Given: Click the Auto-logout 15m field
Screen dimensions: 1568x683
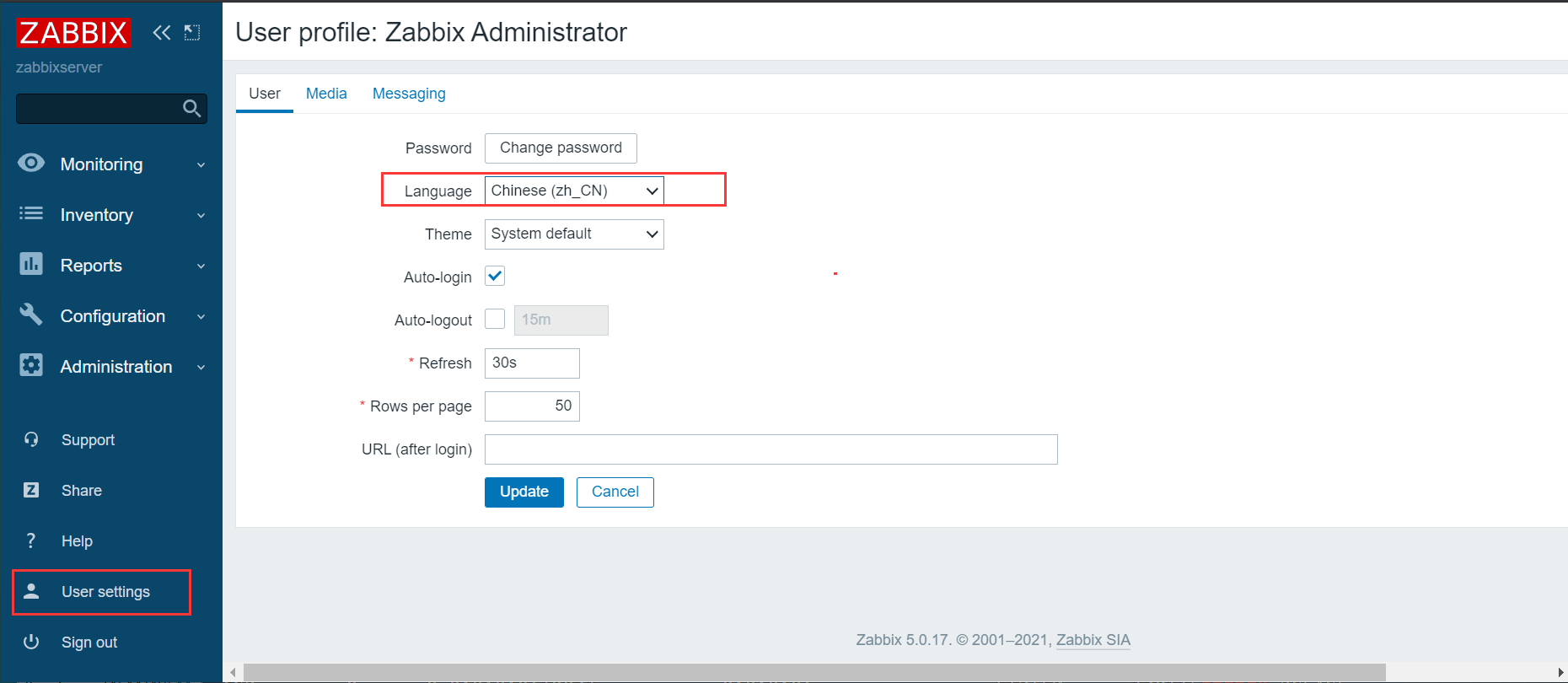Looking at the screenshot, I should pos(561,320).
